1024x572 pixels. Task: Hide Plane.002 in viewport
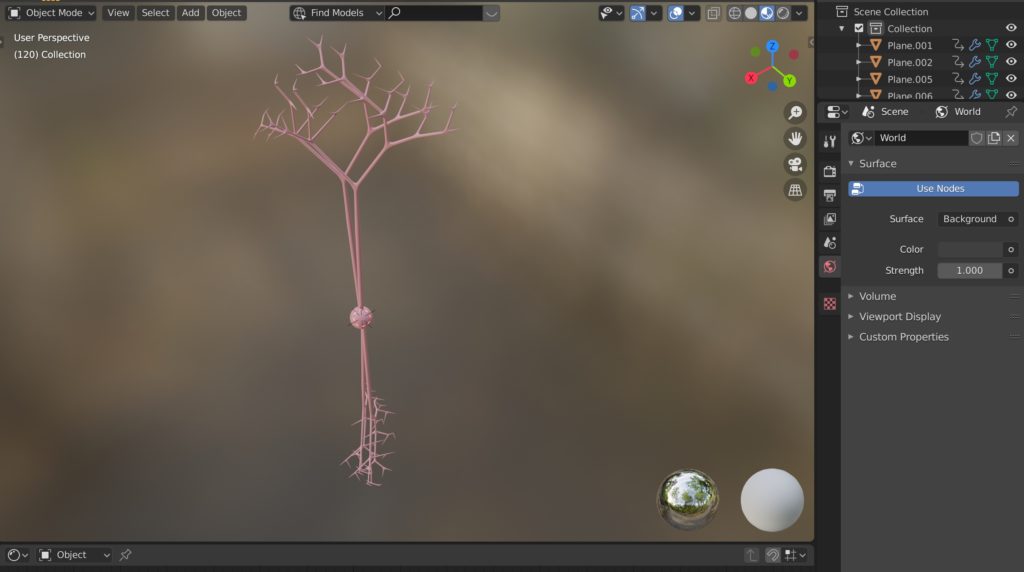(1011, 62)
